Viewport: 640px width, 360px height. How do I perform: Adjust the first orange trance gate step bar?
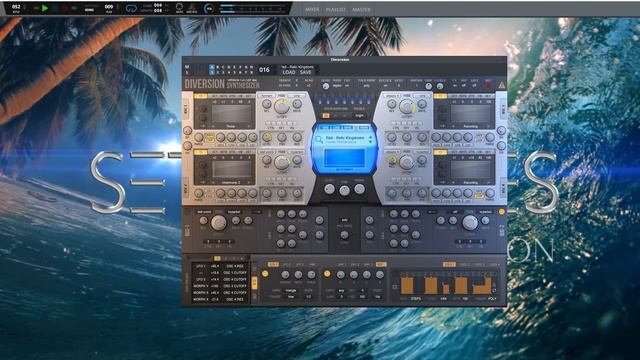pyautogui.click(x=407, y=285)
